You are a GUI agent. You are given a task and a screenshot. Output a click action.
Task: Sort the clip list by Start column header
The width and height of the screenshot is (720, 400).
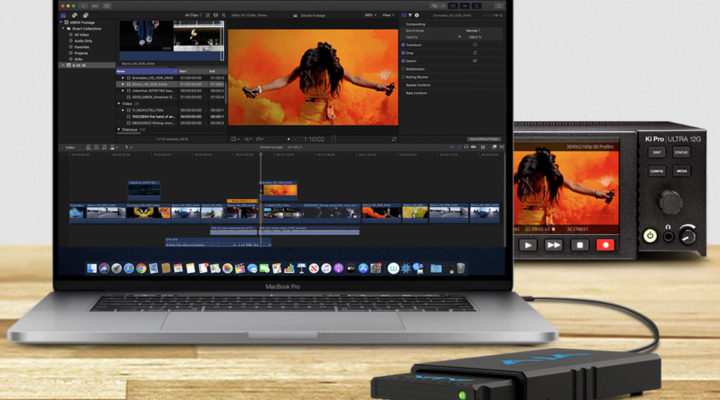pos(193,71)
